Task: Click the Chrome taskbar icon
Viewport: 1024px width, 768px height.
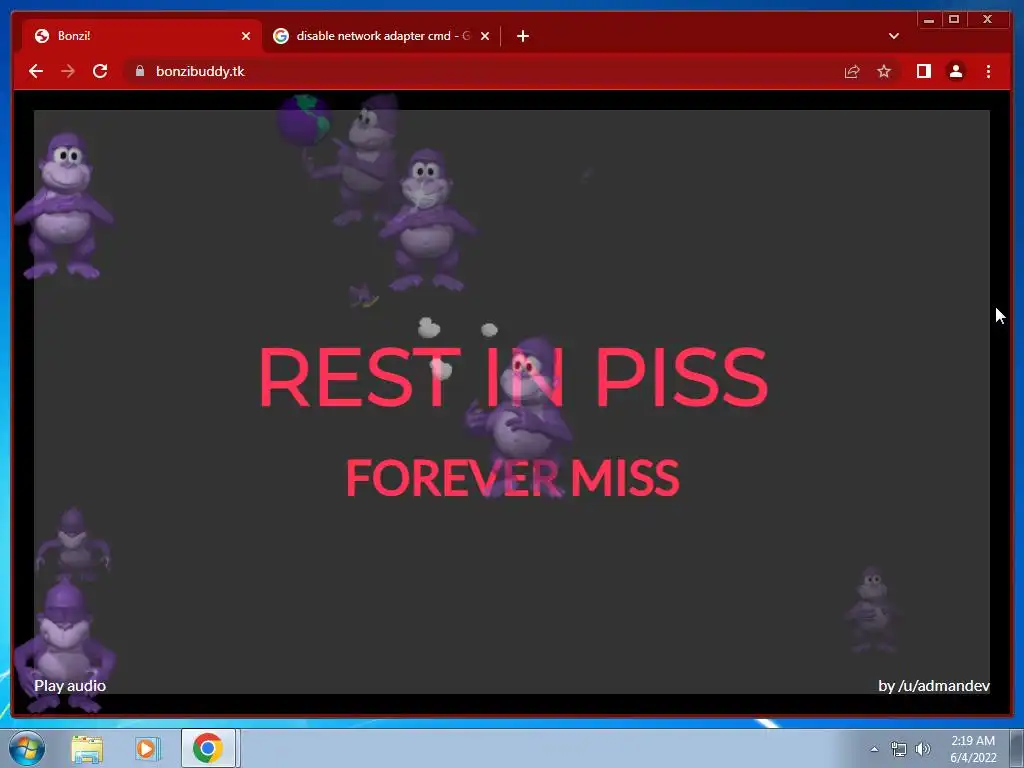Action: click(208, 748)
